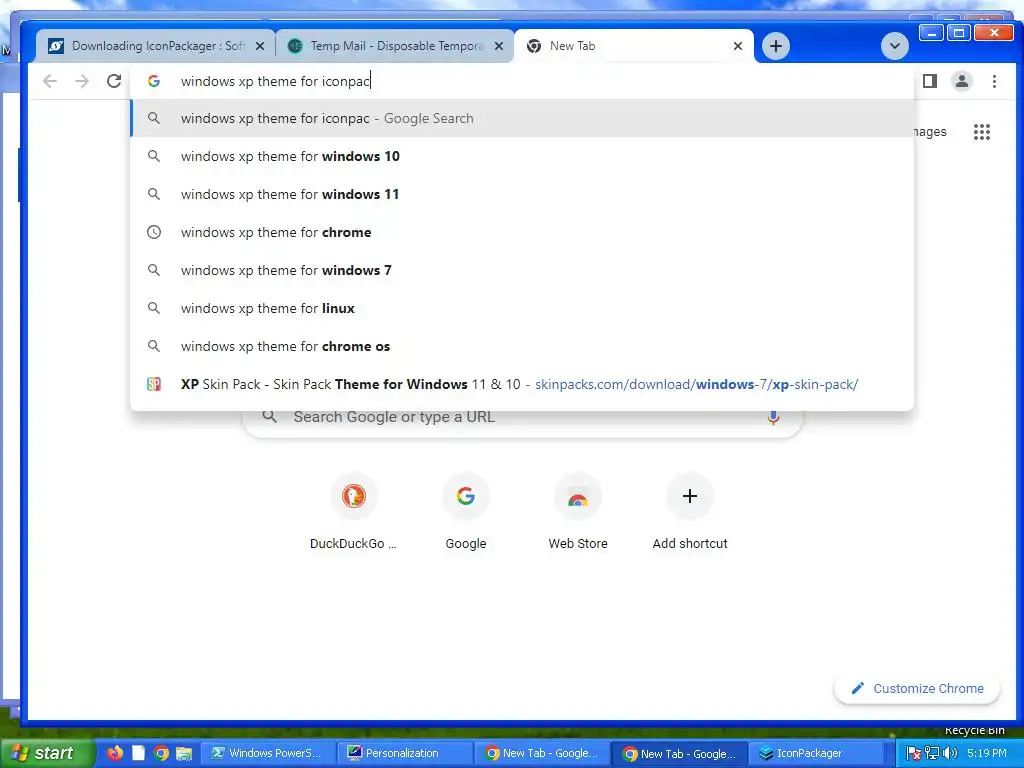Click the browser back arrow

click(50, 81)
